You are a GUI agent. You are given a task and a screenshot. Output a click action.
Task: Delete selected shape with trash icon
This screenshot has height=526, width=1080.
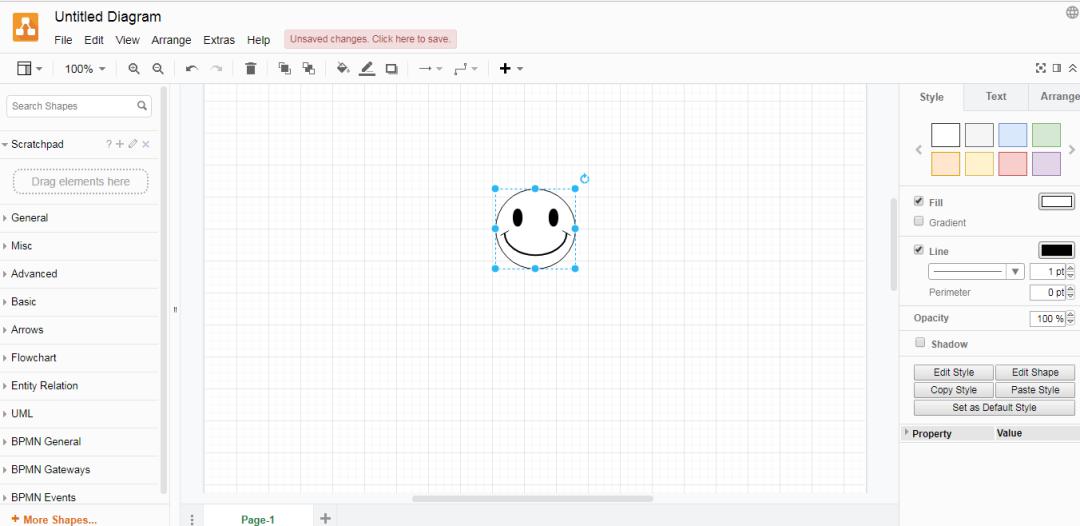251,68
